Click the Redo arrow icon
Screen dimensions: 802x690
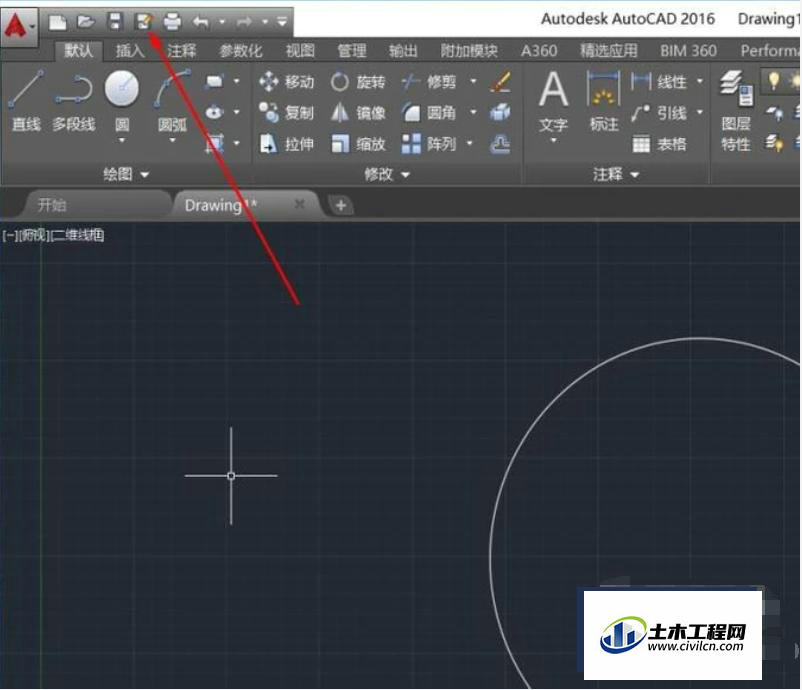[244, 23]
